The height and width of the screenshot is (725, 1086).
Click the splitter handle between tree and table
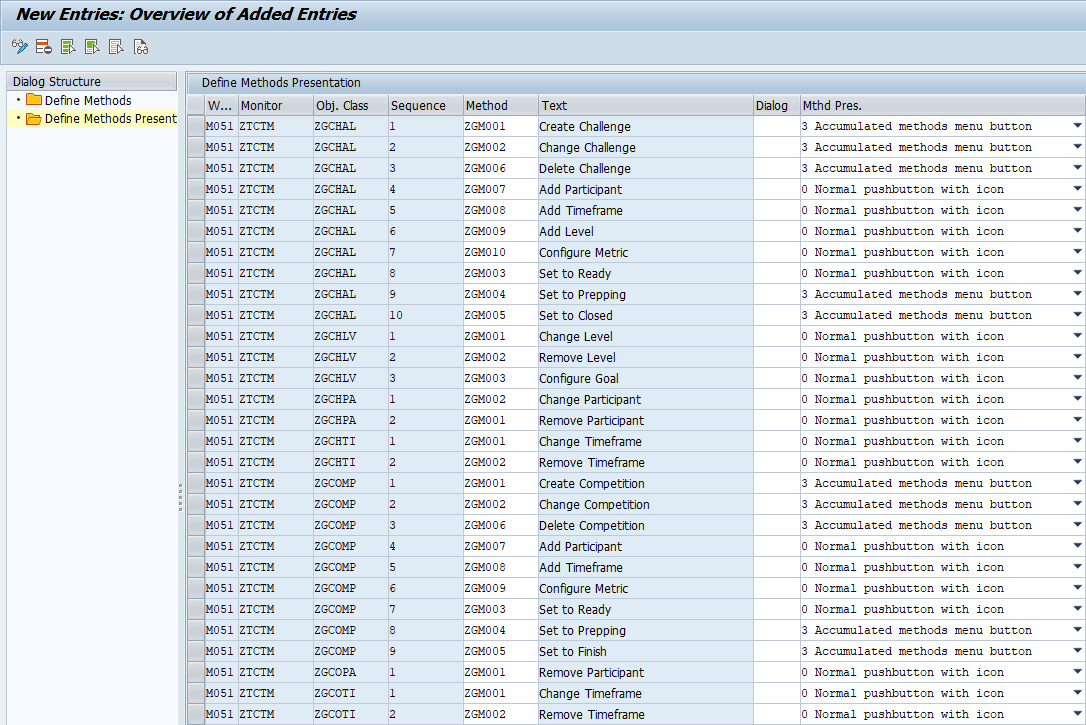181,497
